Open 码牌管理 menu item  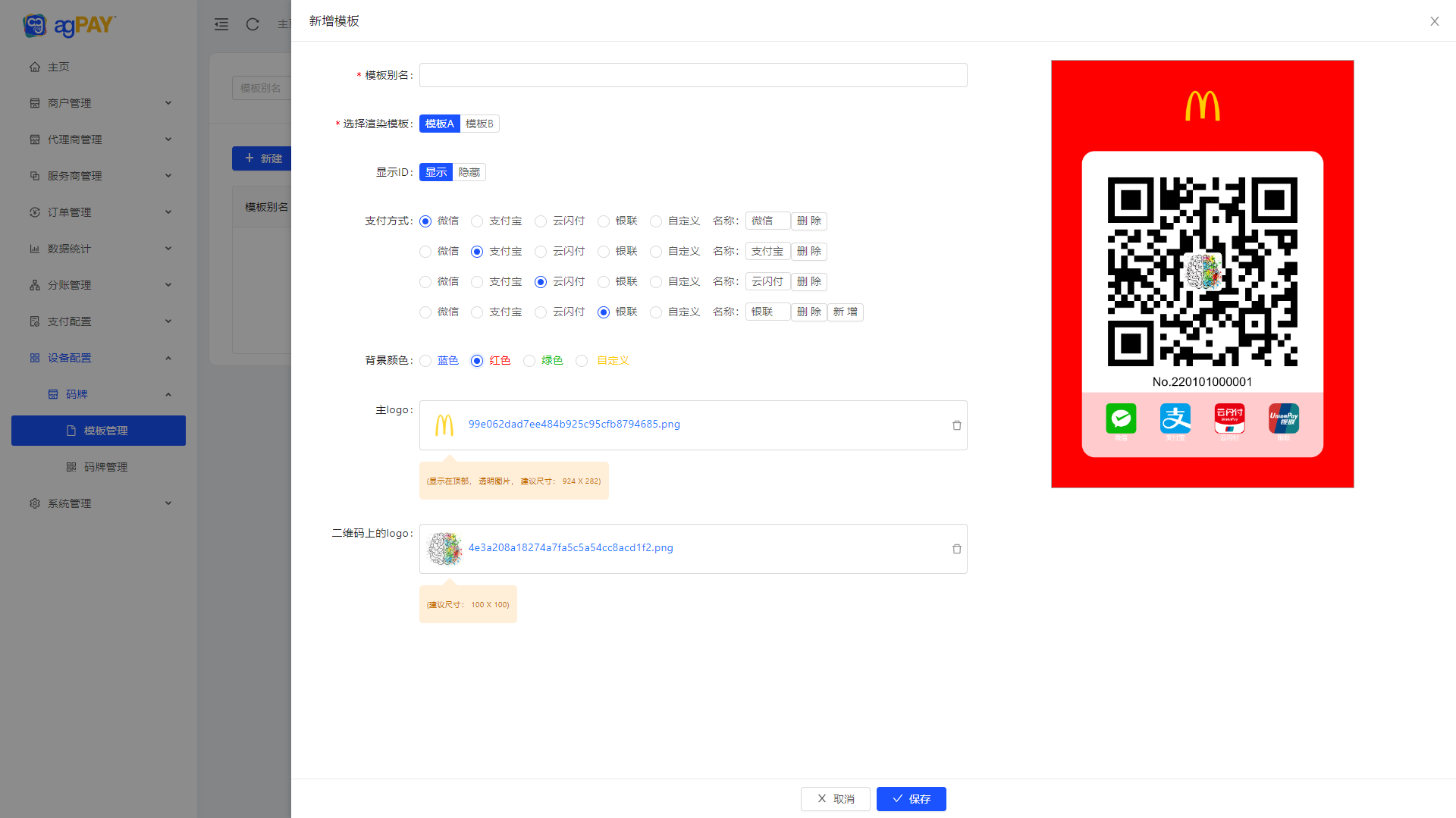(99, 467)
